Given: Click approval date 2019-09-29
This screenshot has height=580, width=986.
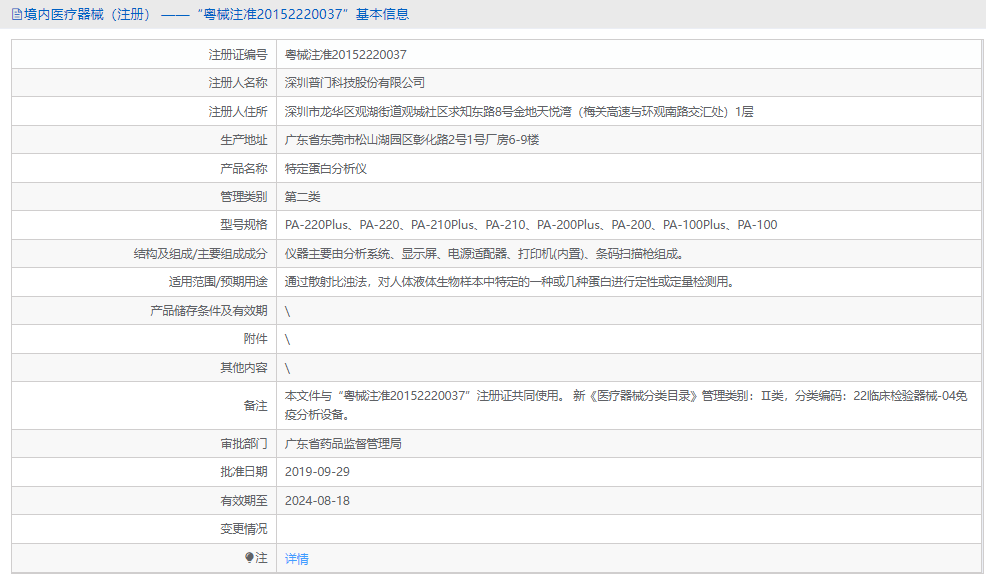Looking at the screenshot, I should [x=318, y=472].
